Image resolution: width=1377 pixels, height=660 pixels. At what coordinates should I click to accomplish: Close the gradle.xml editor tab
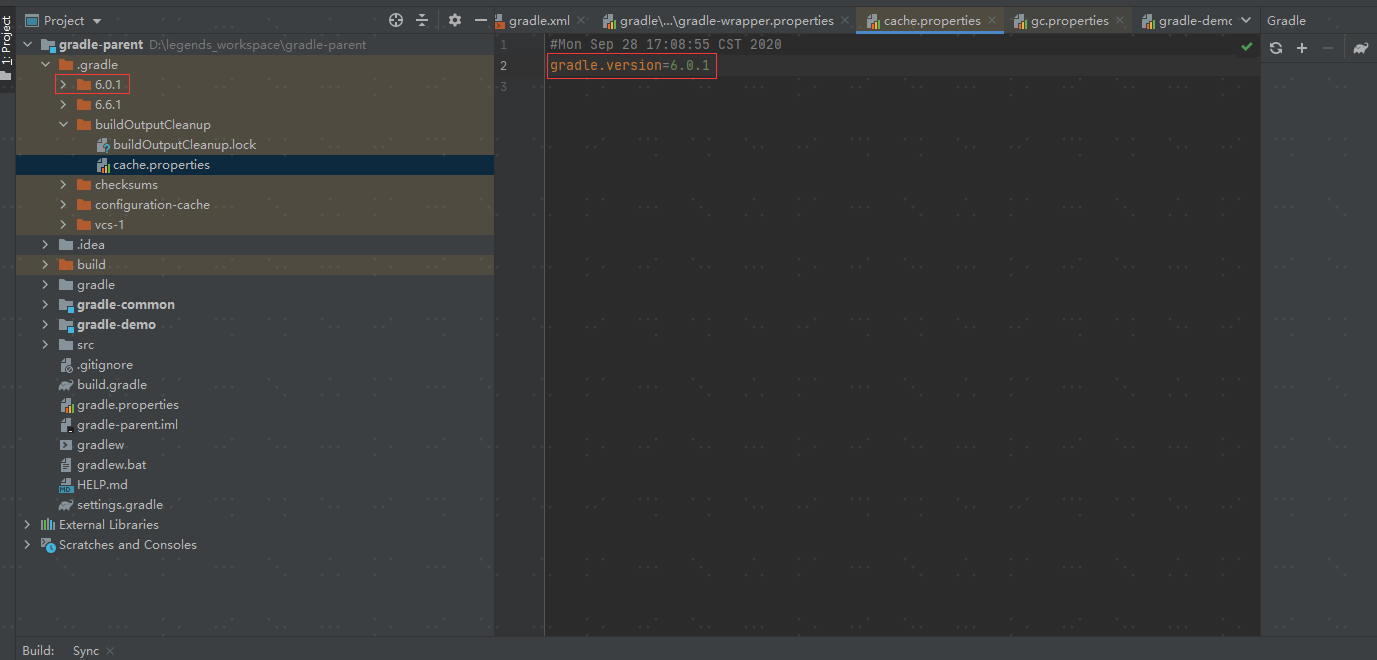click(x=583, y=18)
